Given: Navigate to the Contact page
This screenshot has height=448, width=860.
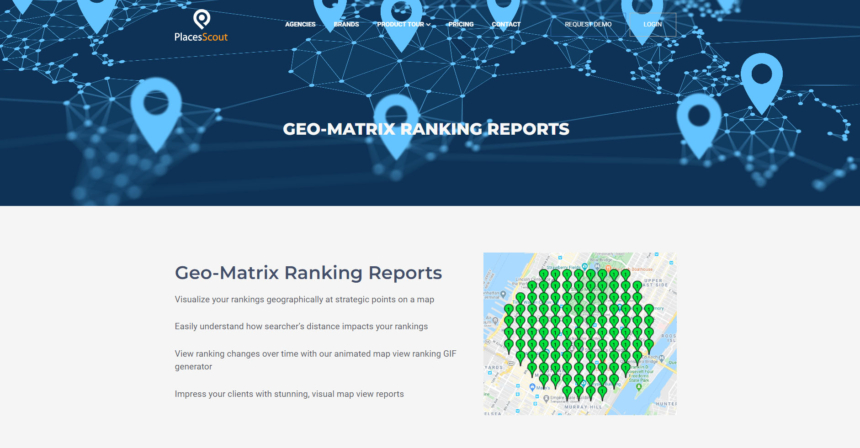Looking at the screenshot, I should [506, 24].
